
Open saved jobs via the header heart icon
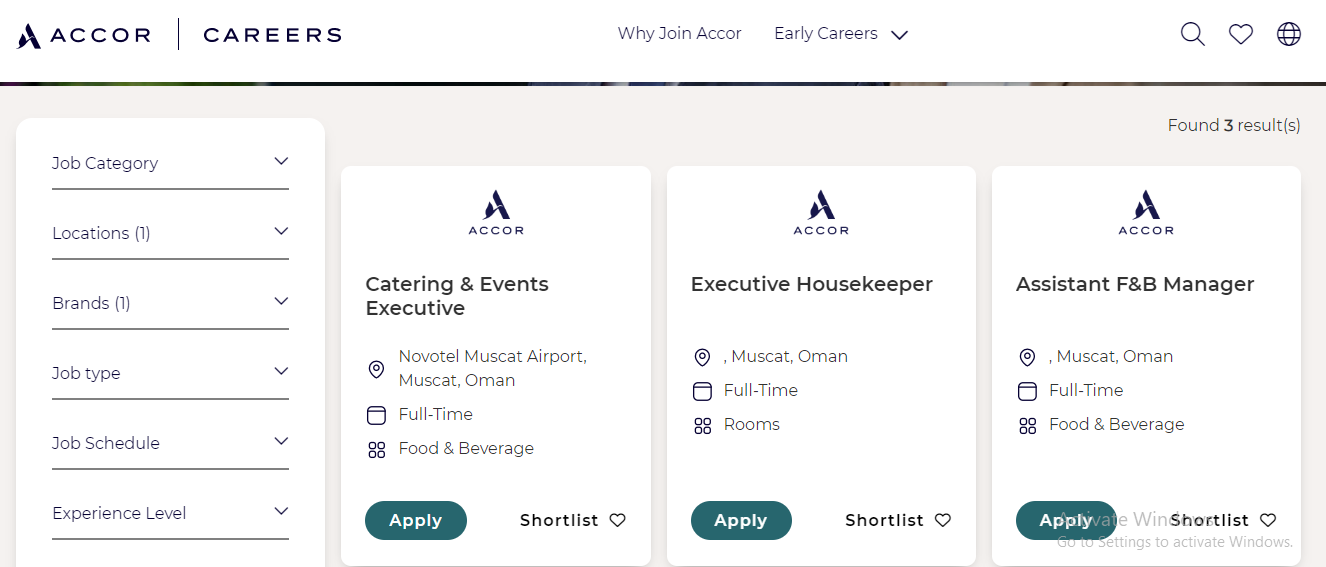pyautogui.click(x=1241, y=34)
